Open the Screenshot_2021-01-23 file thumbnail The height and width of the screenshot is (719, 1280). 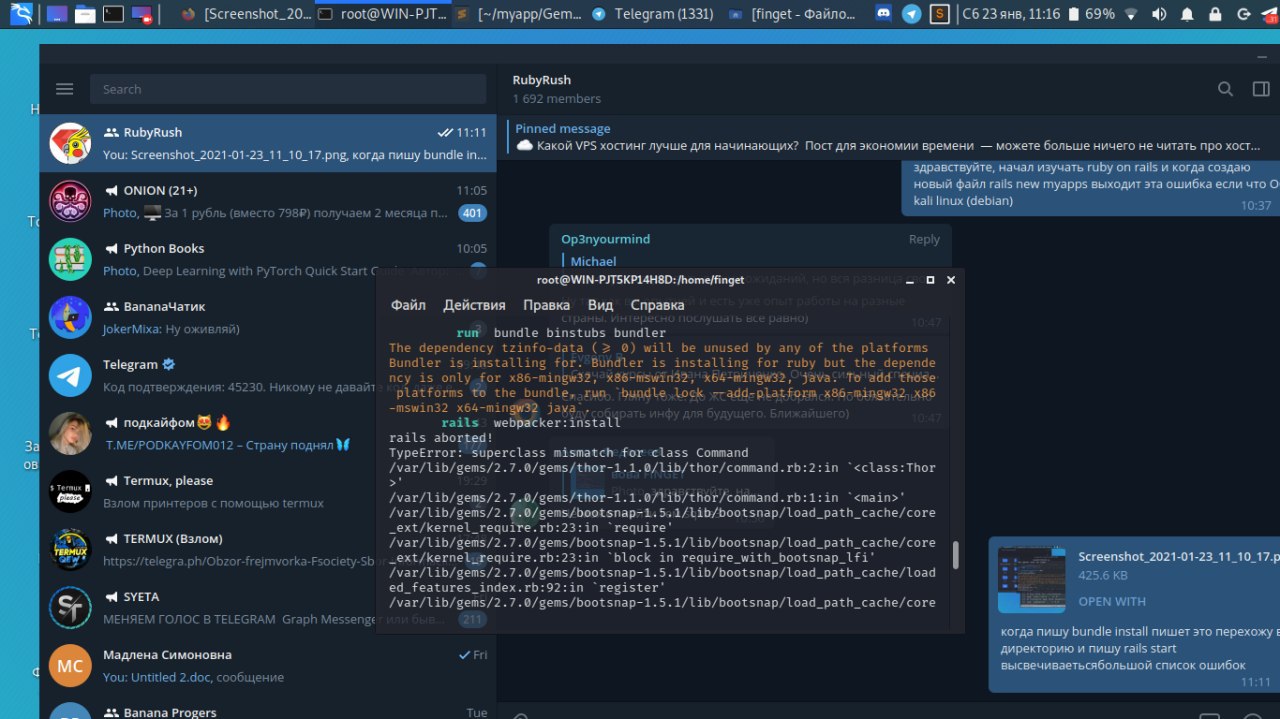pos(1031,580)
